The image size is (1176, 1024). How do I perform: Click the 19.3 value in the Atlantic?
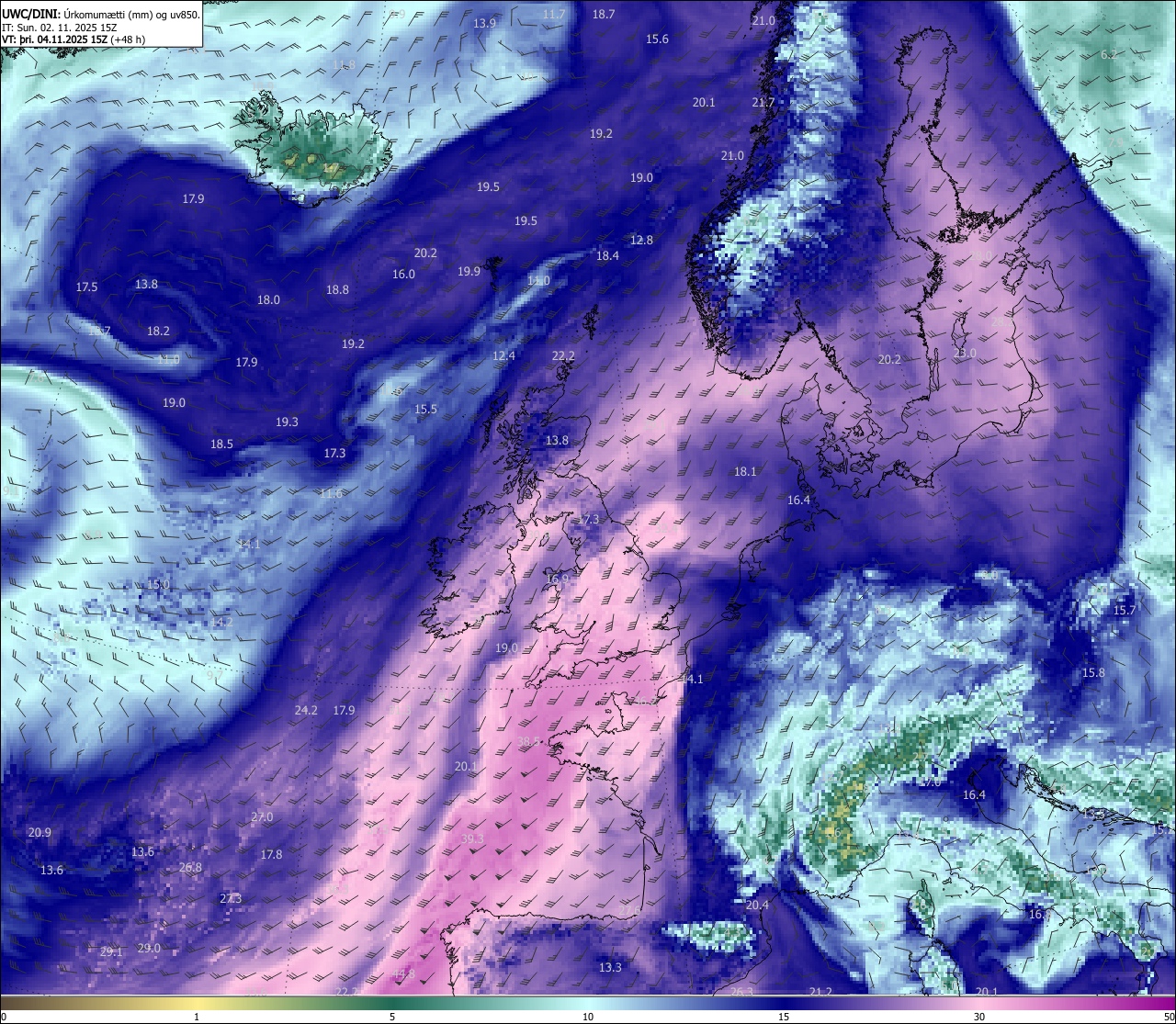tap(287, 422)
